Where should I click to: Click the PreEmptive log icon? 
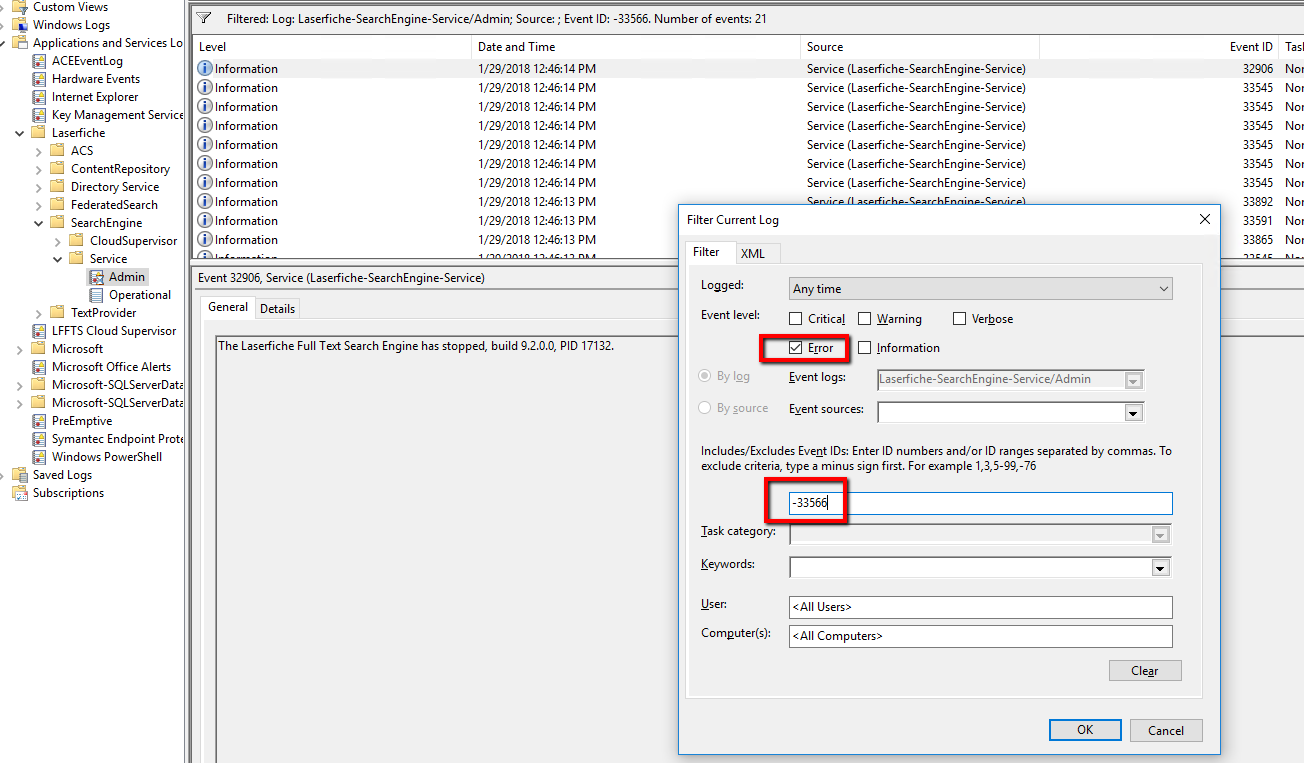(40, 421)
